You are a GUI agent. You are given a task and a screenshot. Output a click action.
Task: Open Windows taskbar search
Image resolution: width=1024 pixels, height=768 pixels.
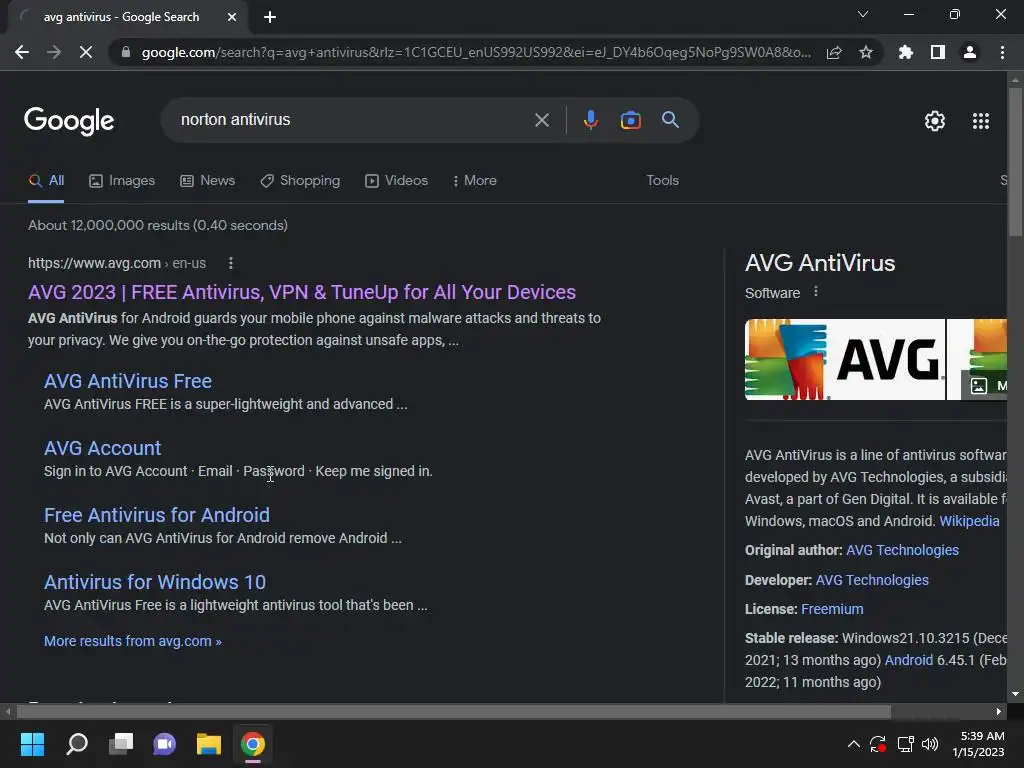tap(77, 744)
